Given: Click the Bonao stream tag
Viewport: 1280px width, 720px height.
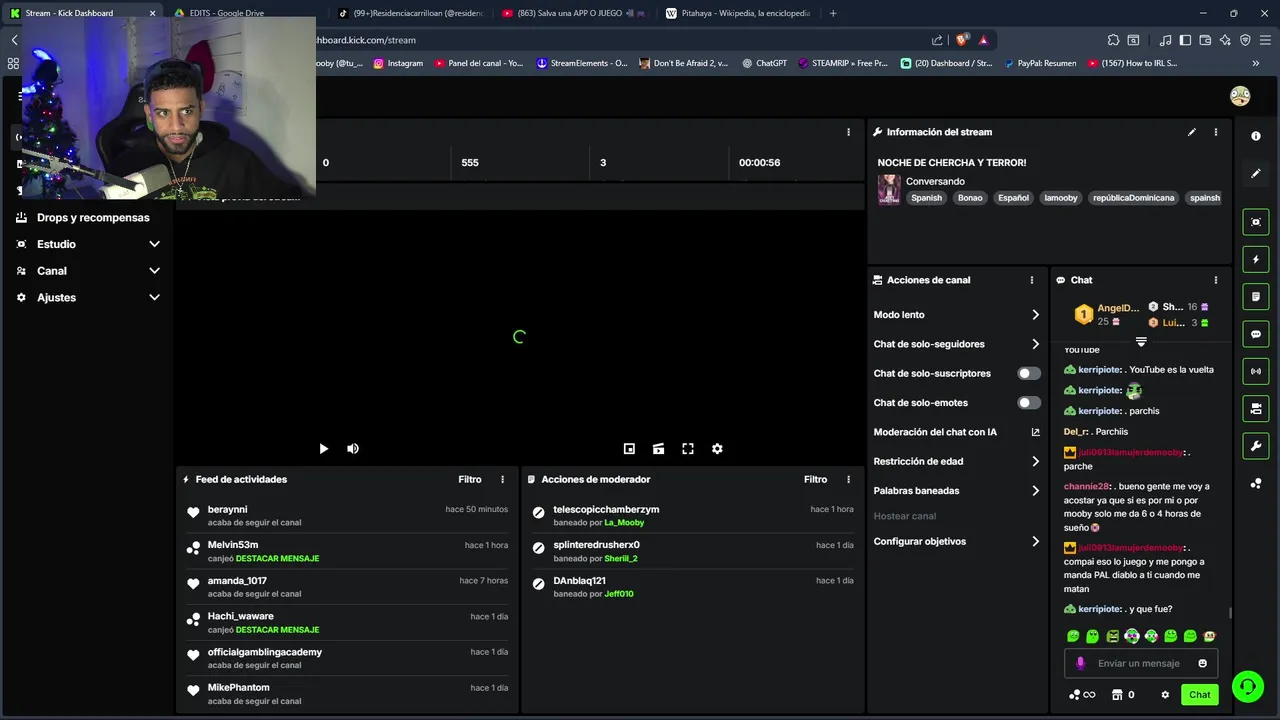Looking at the screenshot, I should [x=970, y=198].
